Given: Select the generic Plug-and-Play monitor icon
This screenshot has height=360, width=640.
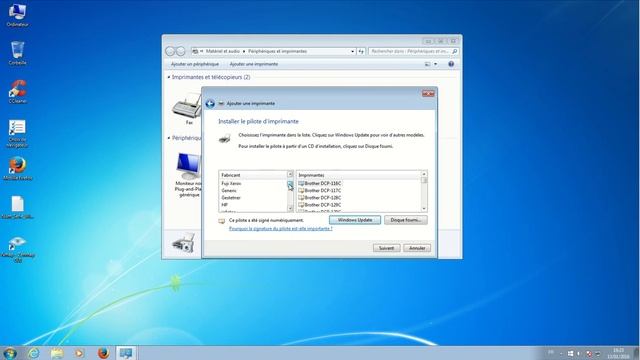Looking at the screenshot, I should [188, 175].
